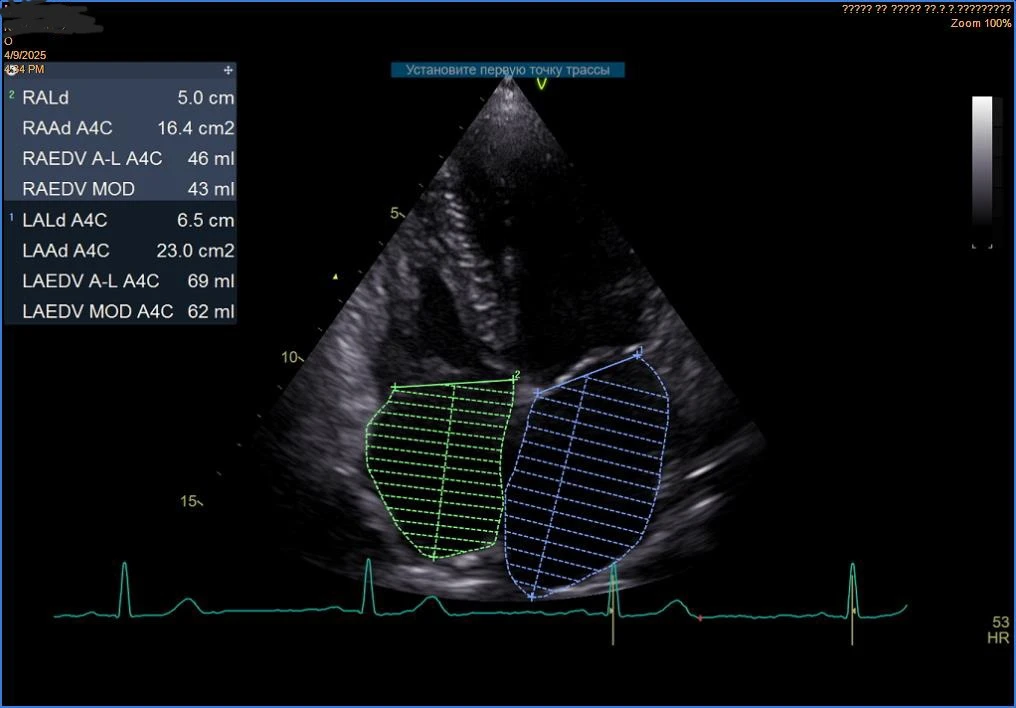Select the blue trace endpoint labeled 1
This screenshot has width=1016, height=708.
[x=638, y=353]
